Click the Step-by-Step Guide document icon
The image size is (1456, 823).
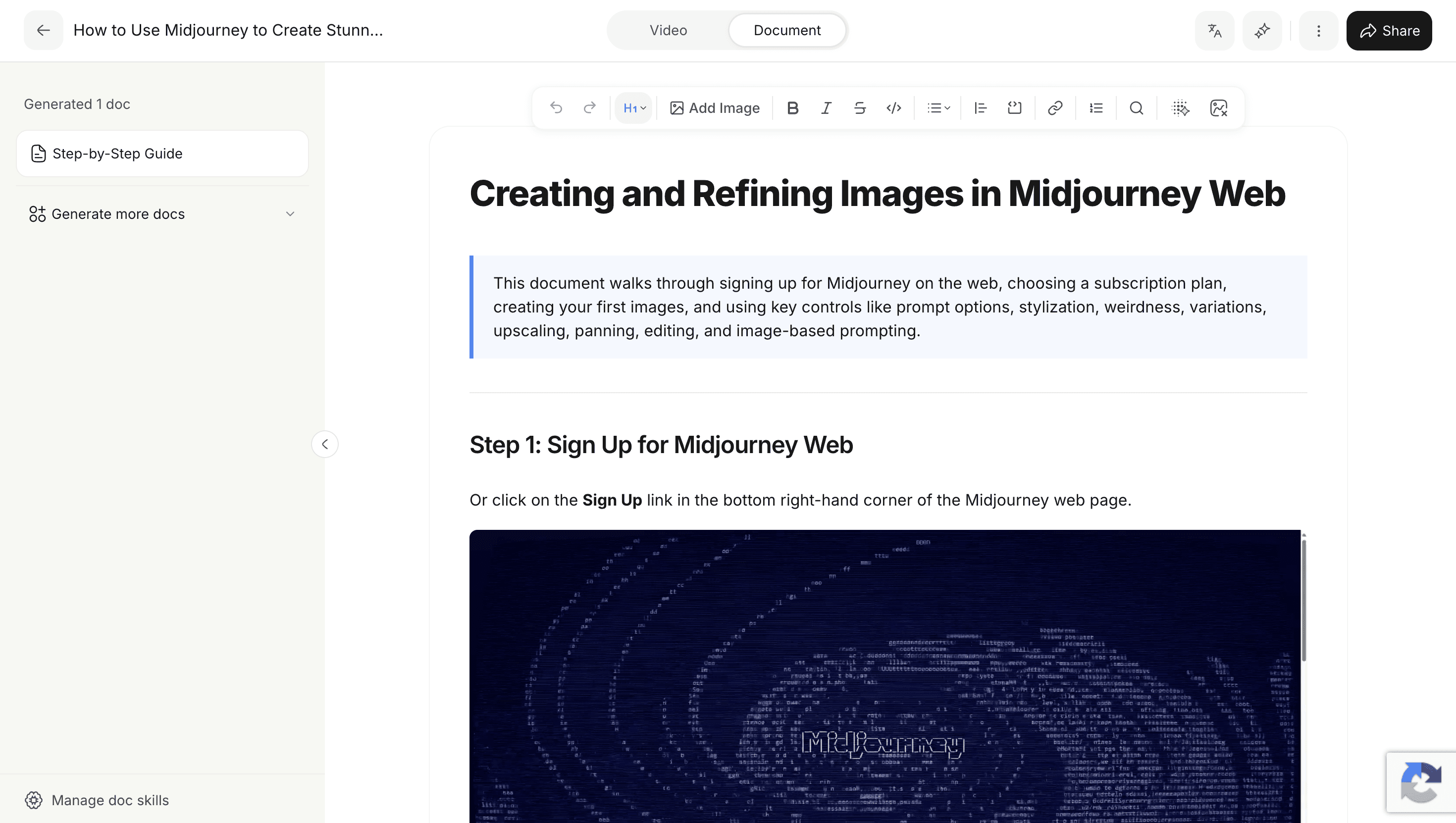[x=39, y=154]
